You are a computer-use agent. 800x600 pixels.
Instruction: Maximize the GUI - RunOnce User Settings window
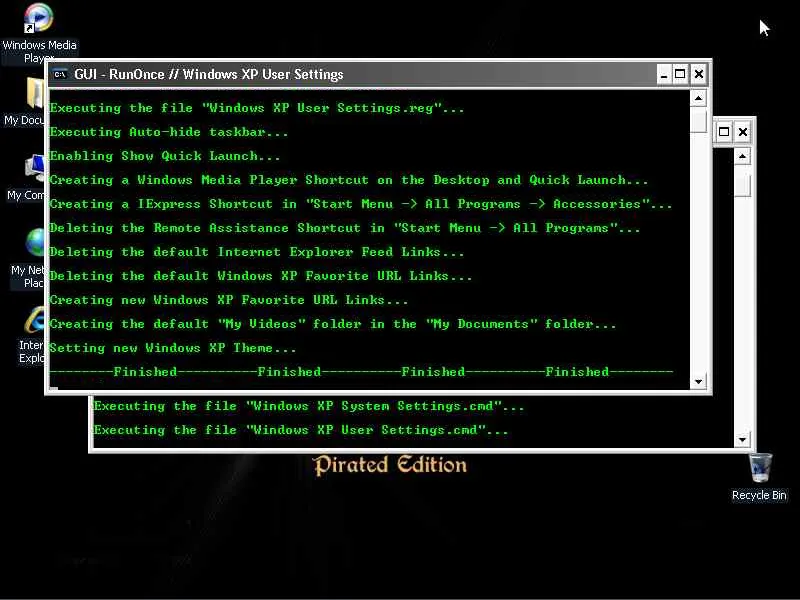click(x=680, y=74)
